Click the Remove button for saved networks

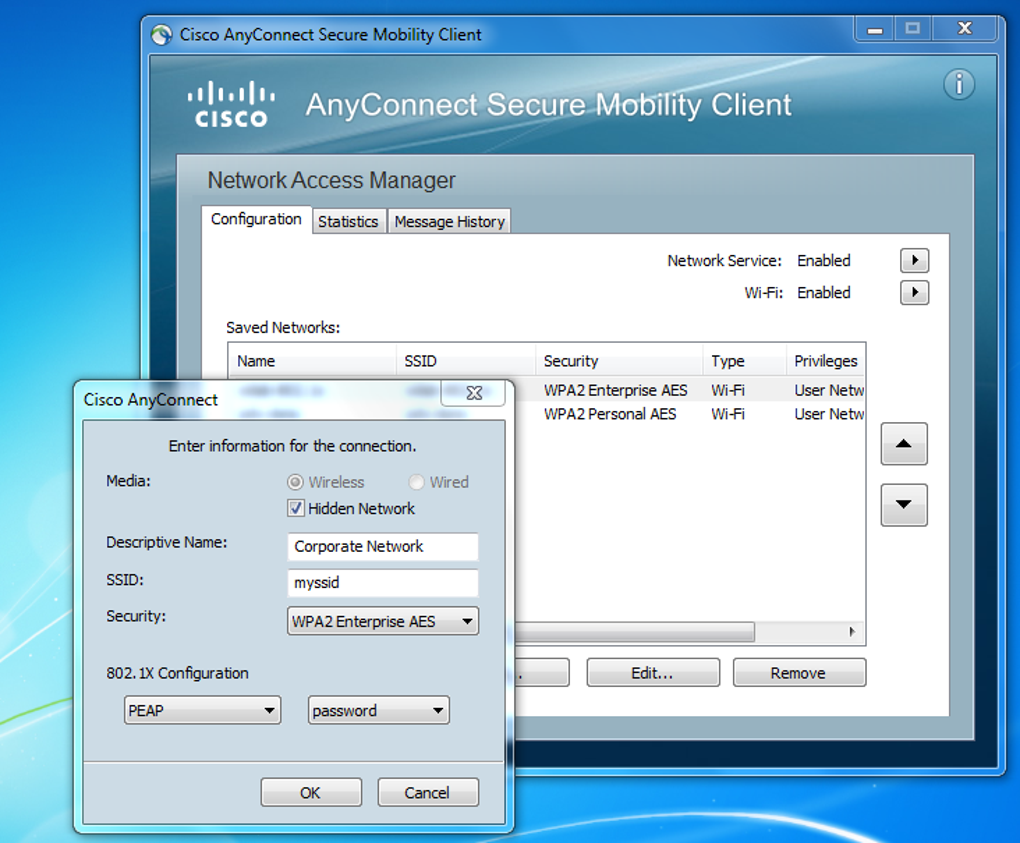coord(798,673)
